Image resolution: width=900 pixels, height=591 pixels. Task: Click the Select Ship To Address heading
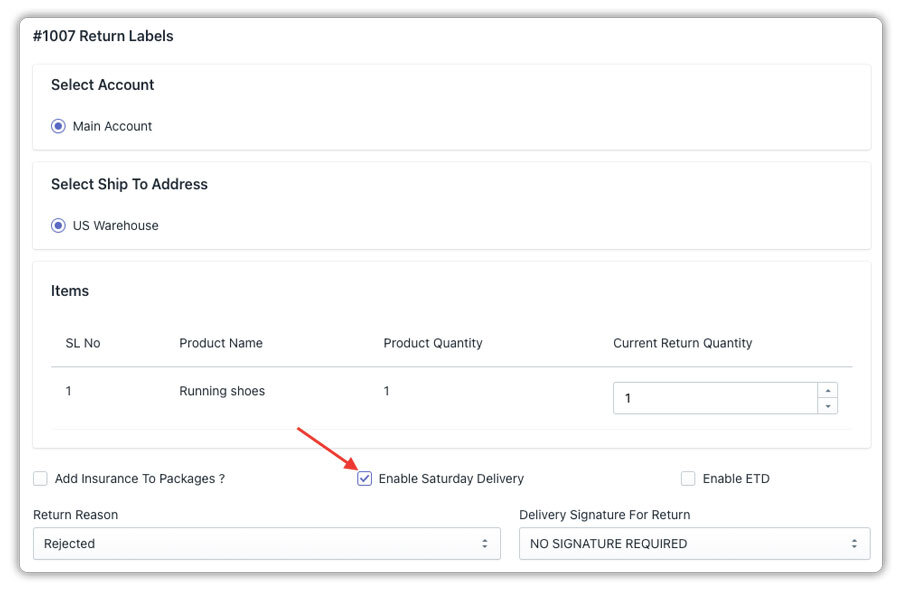coord(129,184)
